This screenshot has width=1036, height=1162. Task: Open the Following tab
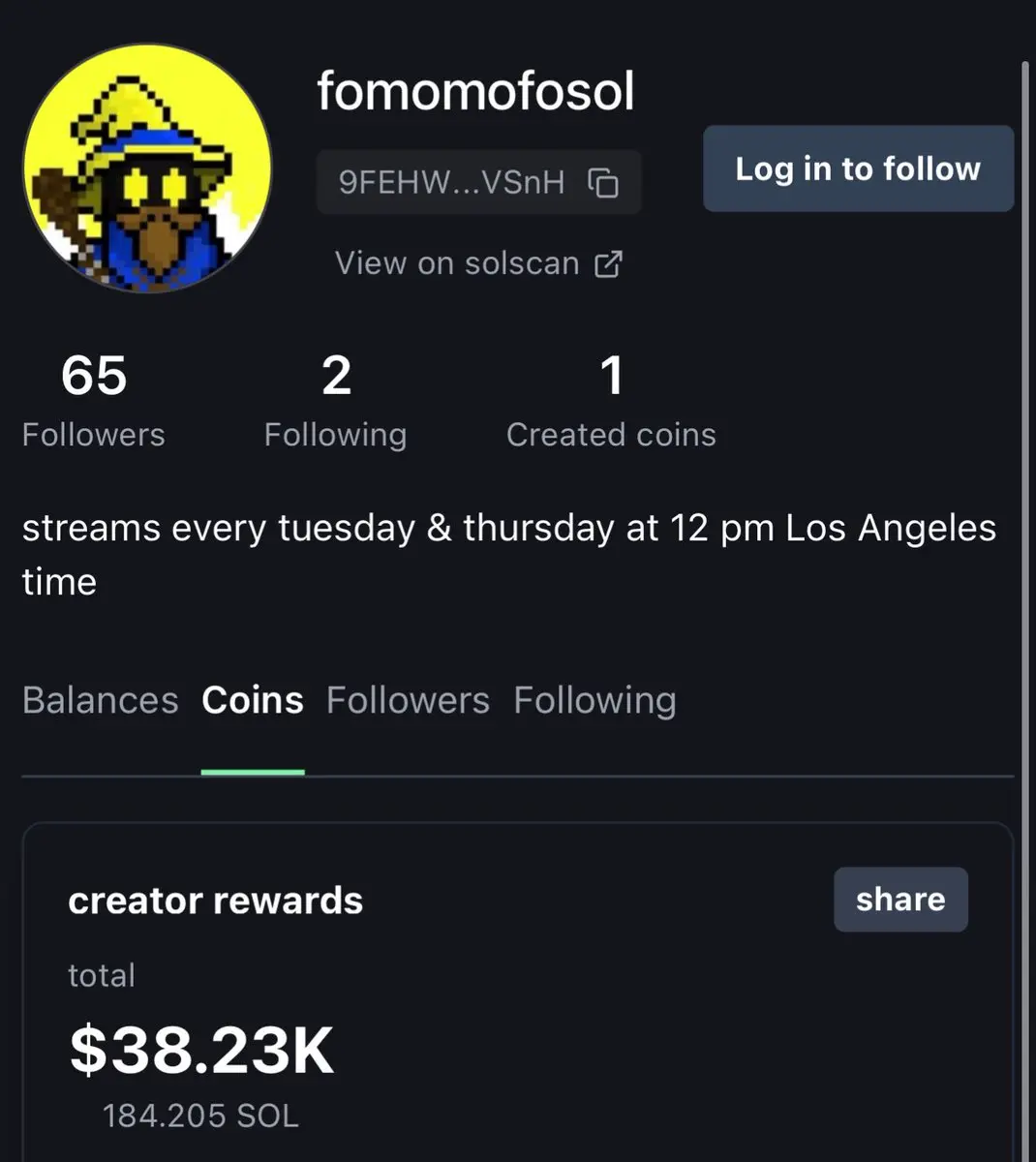tap(594, 700)
